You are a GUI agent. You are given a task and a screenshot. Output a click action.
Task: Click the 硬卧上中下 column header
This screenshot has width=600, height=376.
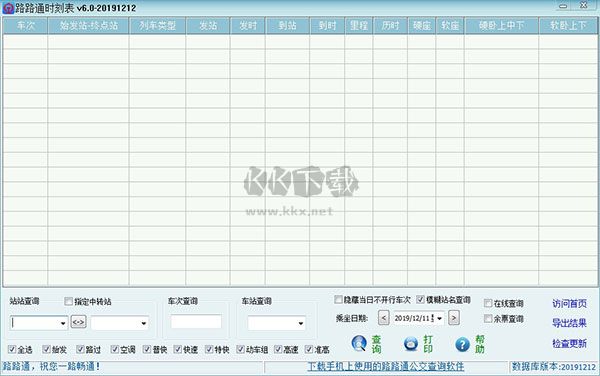coord(501,26)
